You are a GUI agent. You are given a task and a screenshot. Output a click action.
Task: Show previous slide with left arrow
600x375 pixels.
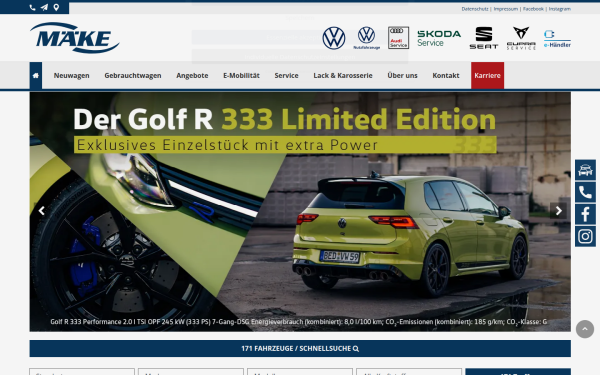click(x=42, y=211)
